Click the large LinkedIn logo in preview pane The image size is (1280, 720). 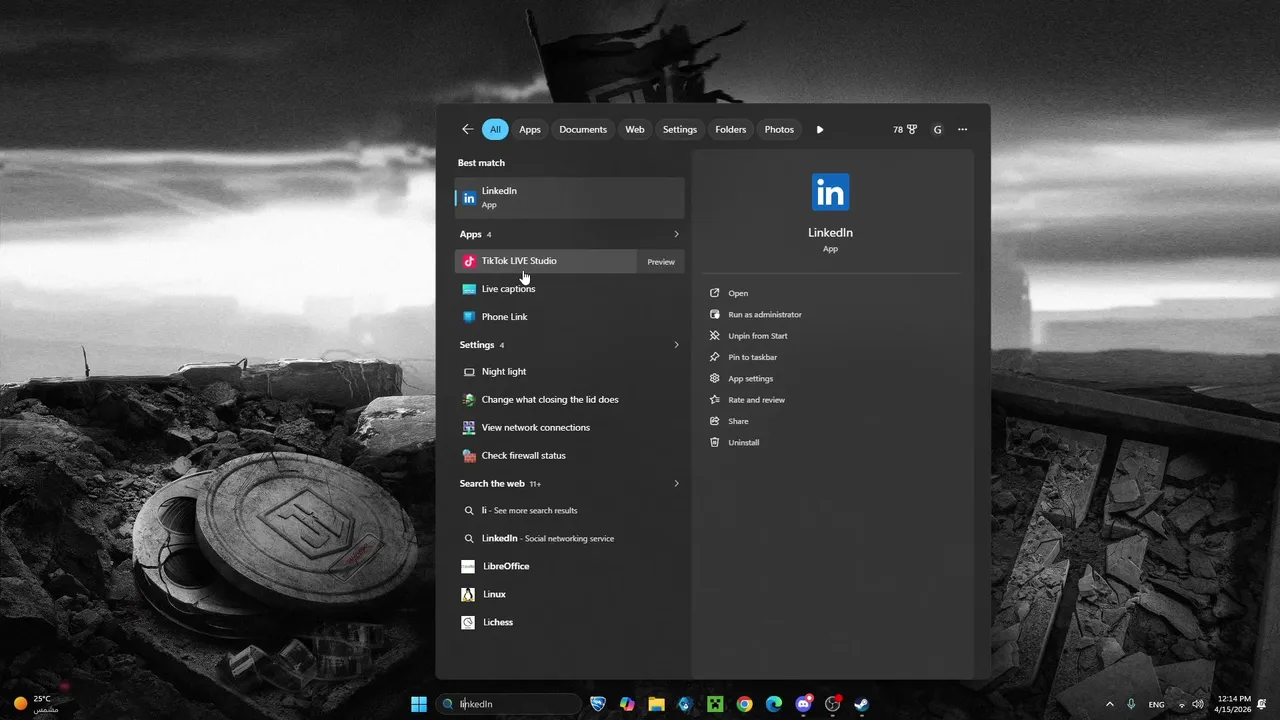830,192
